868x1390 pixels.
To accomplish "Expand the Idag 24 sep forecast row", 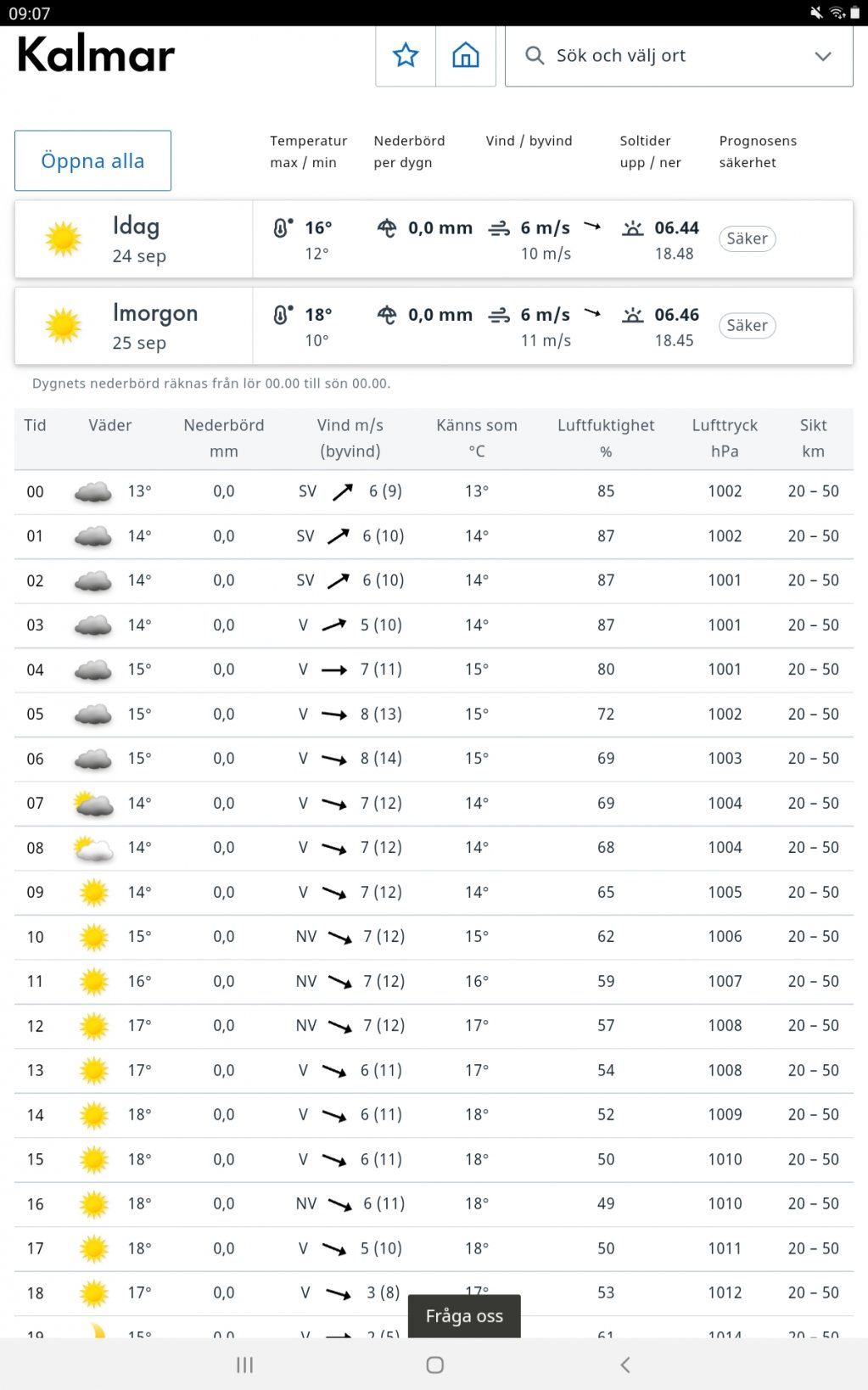I will point(434,239).
